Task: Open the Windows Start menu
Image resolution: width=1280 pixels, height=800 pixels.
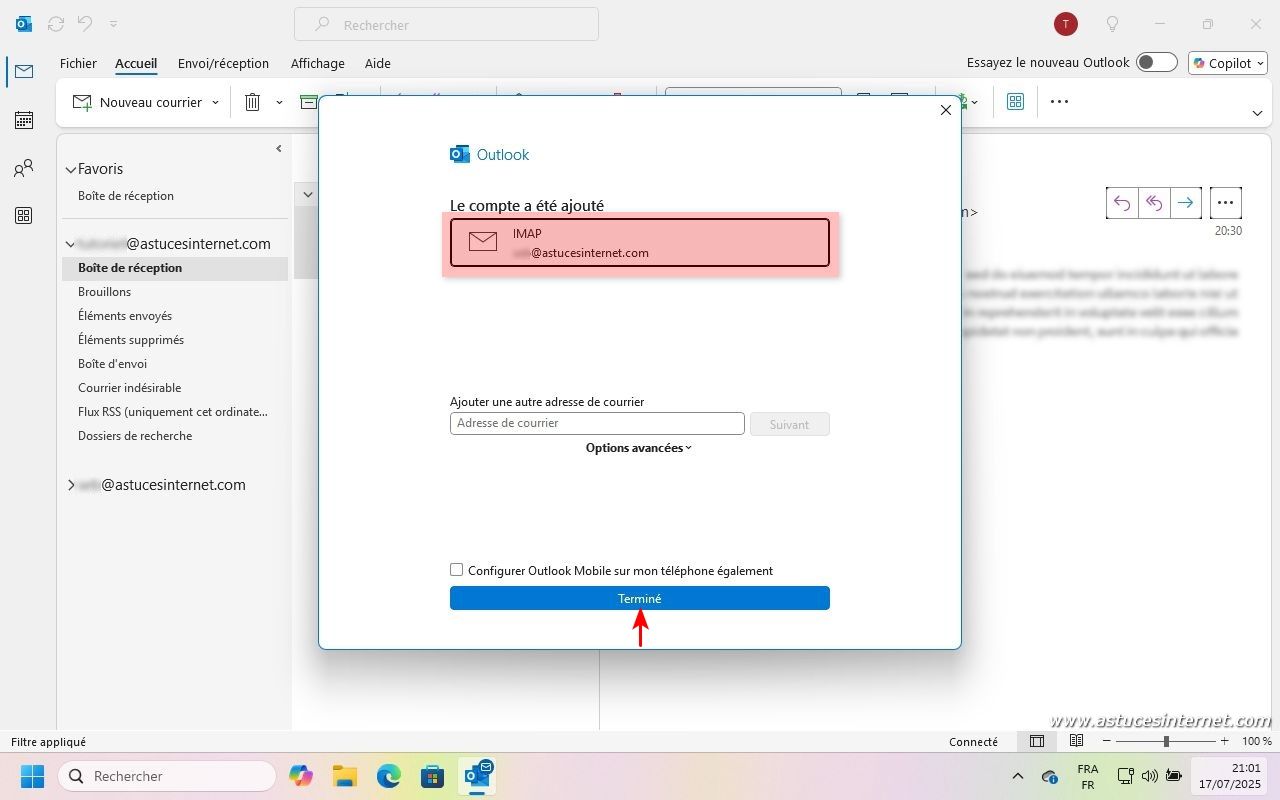Action: pos(32,776)
